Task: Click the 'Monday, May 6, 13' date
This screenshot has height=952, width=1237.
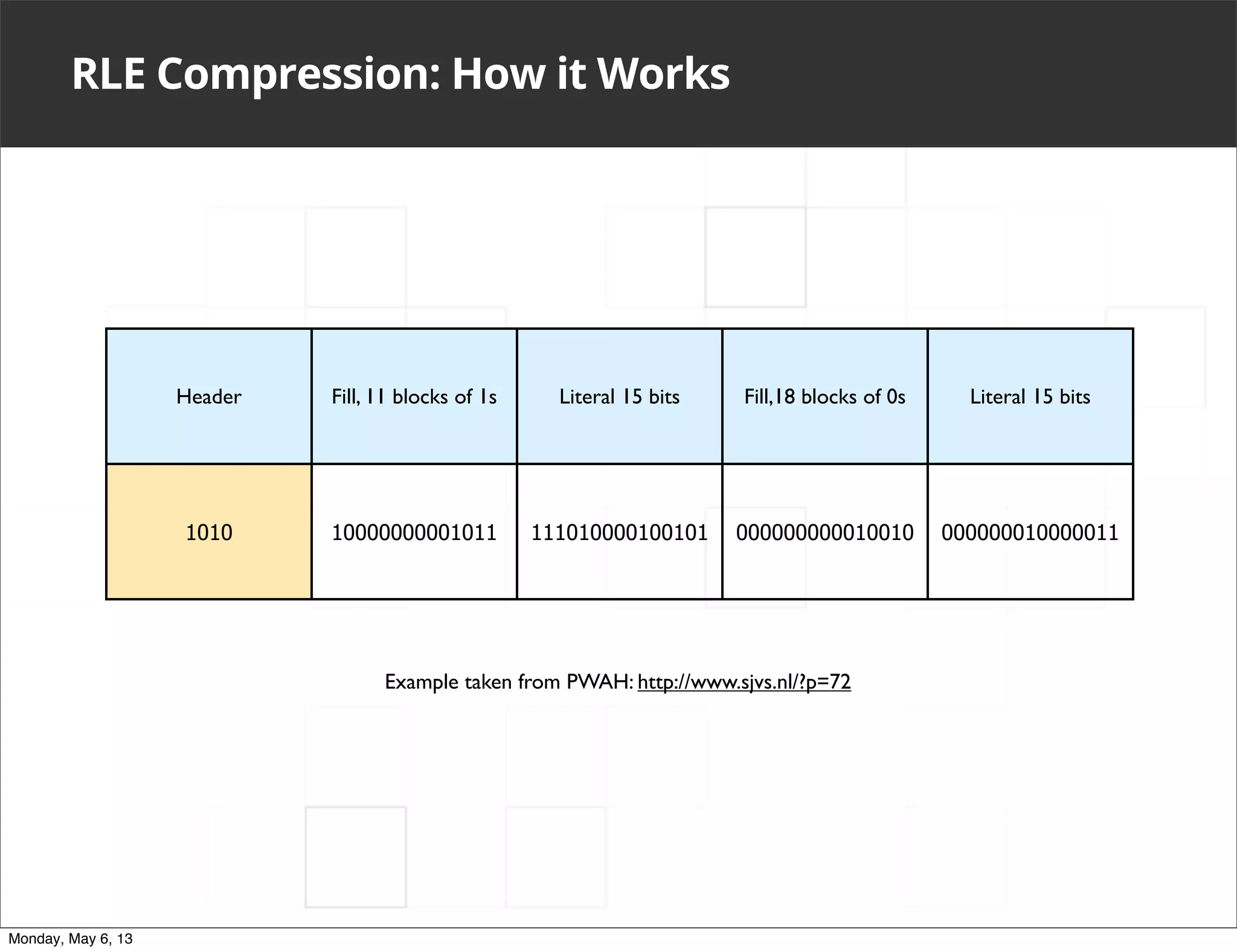Action: pos(70,939)
